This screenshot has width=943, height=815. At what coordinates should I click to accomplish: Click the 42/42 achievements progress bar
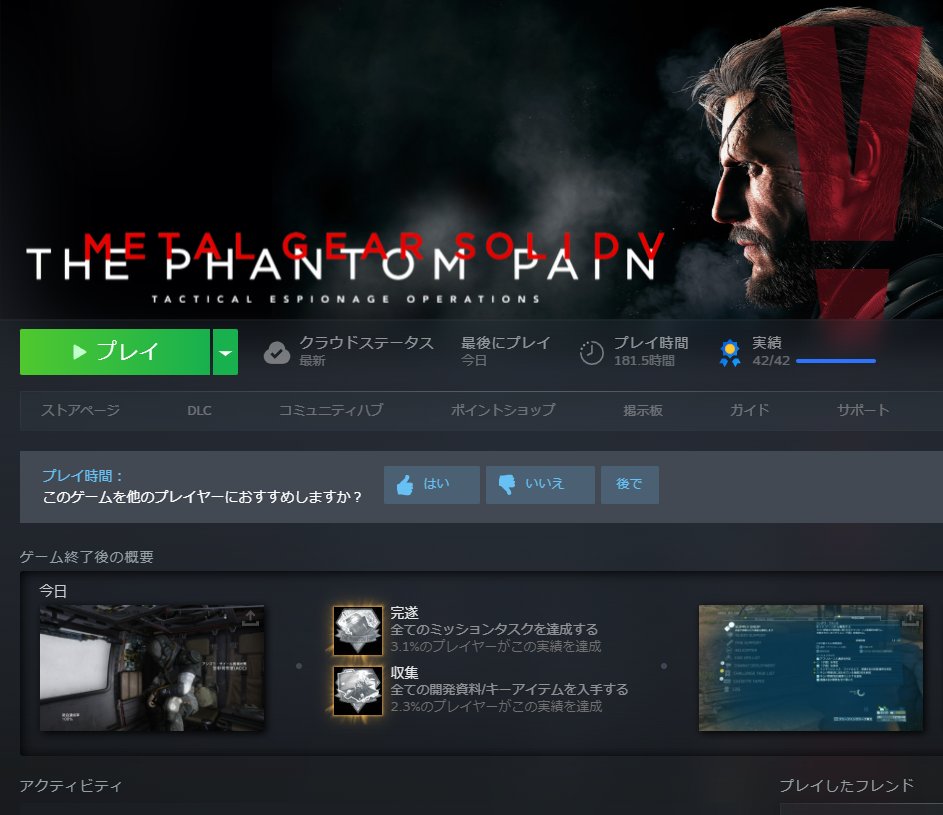coord(835,361)
